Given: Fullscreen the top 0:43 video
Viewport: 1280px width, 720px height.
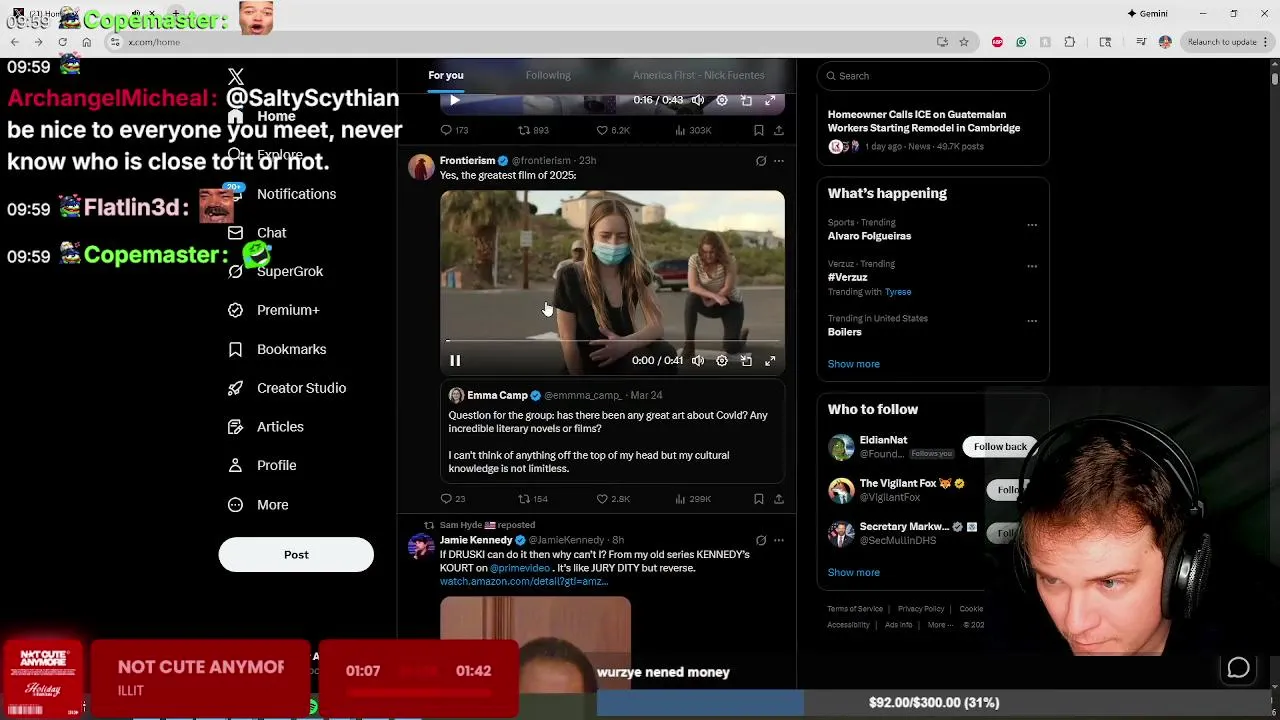Looking at the screenshot, I should (x=770, y=100).
